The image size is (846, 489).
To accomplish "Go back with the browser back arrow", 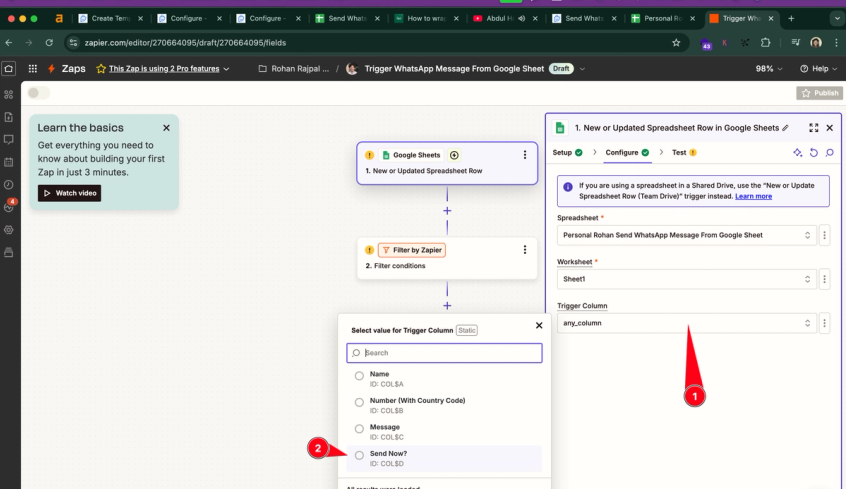I will [9, 43].
